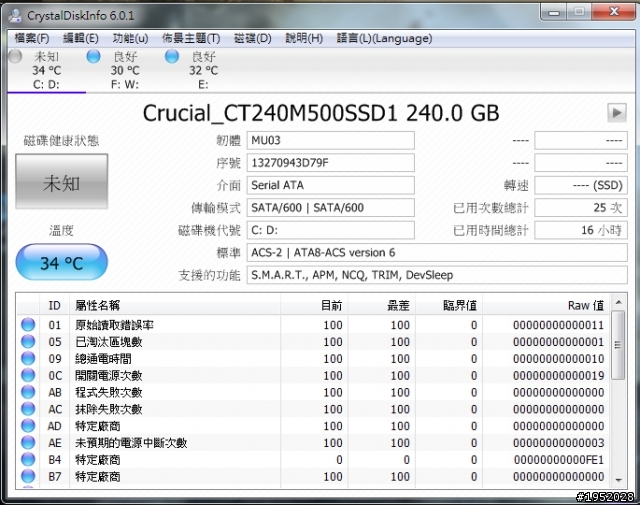Click status dot of attribute 0C
This screenshot has width=640, height=505.
pos(28,375)
